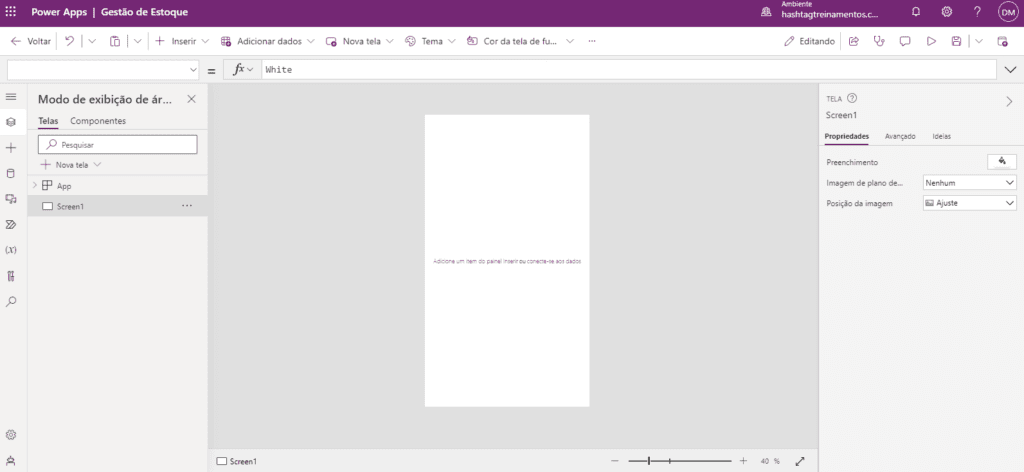
Task: Click the environment icon in header
Action: click(x=766, y=12)
